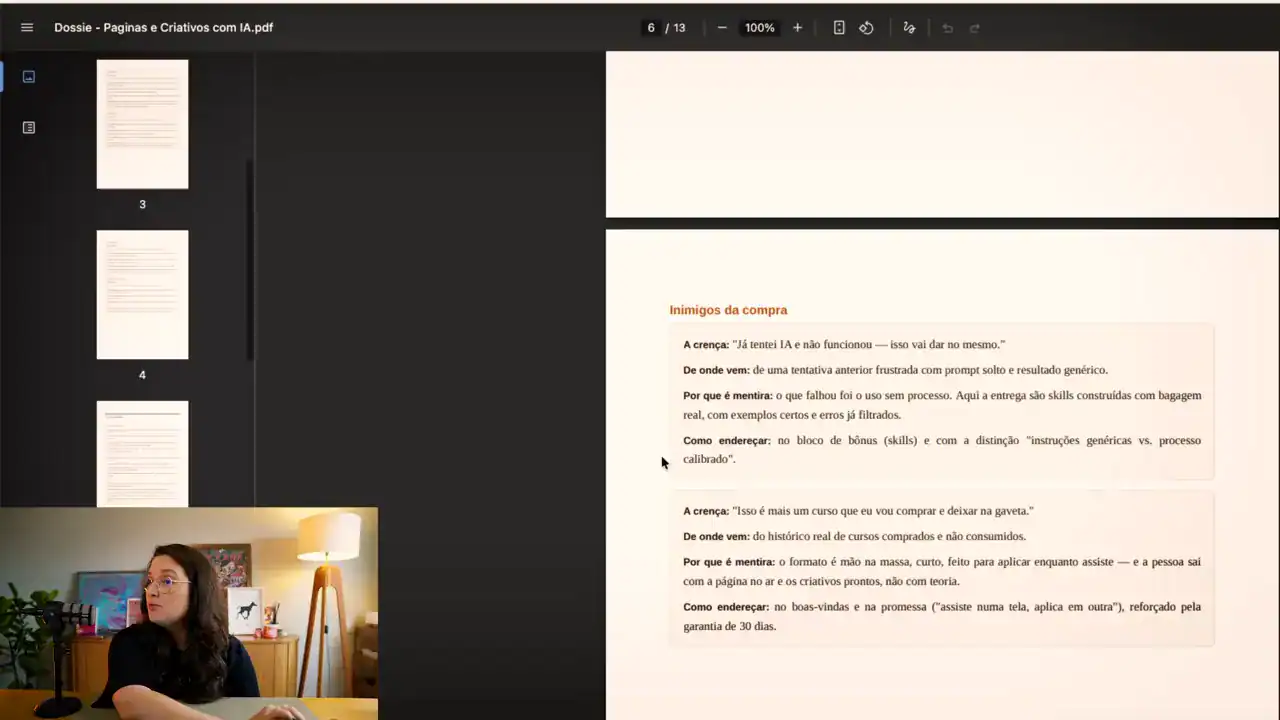Open the PDF viewer sidebar menu

(27, 28)
